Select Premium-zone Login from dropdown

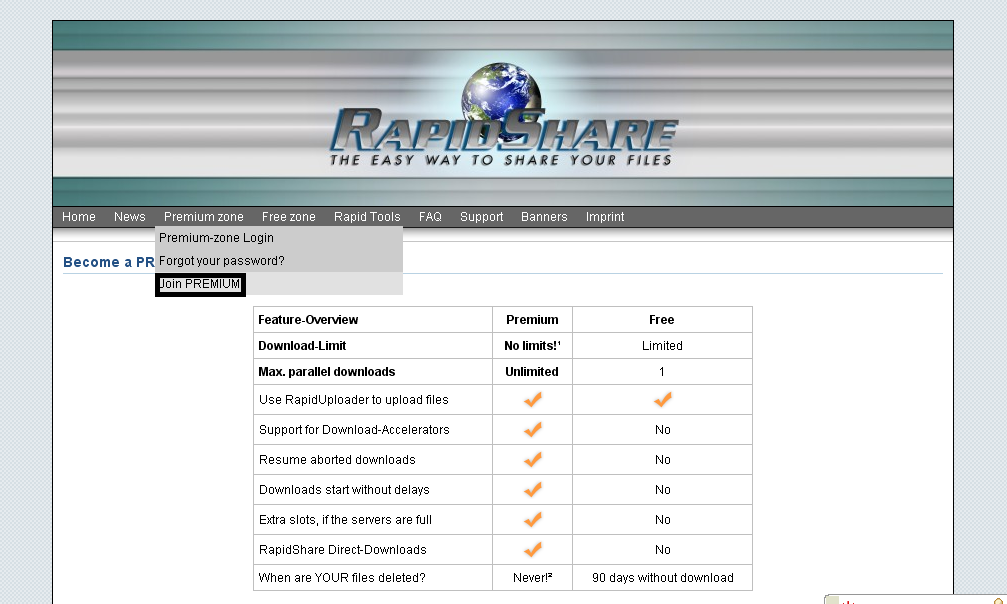pyautogui.click(x=279, y=238)
